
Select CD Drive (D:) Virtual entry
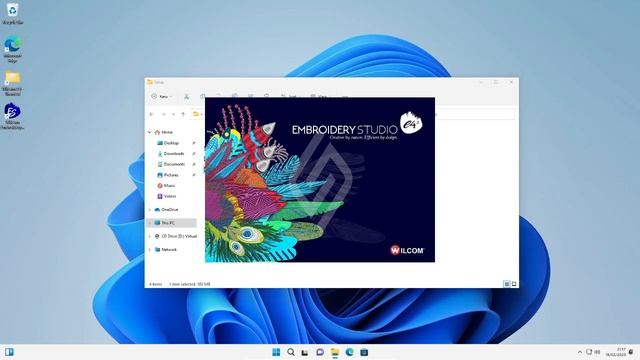(x=176, y=236)
